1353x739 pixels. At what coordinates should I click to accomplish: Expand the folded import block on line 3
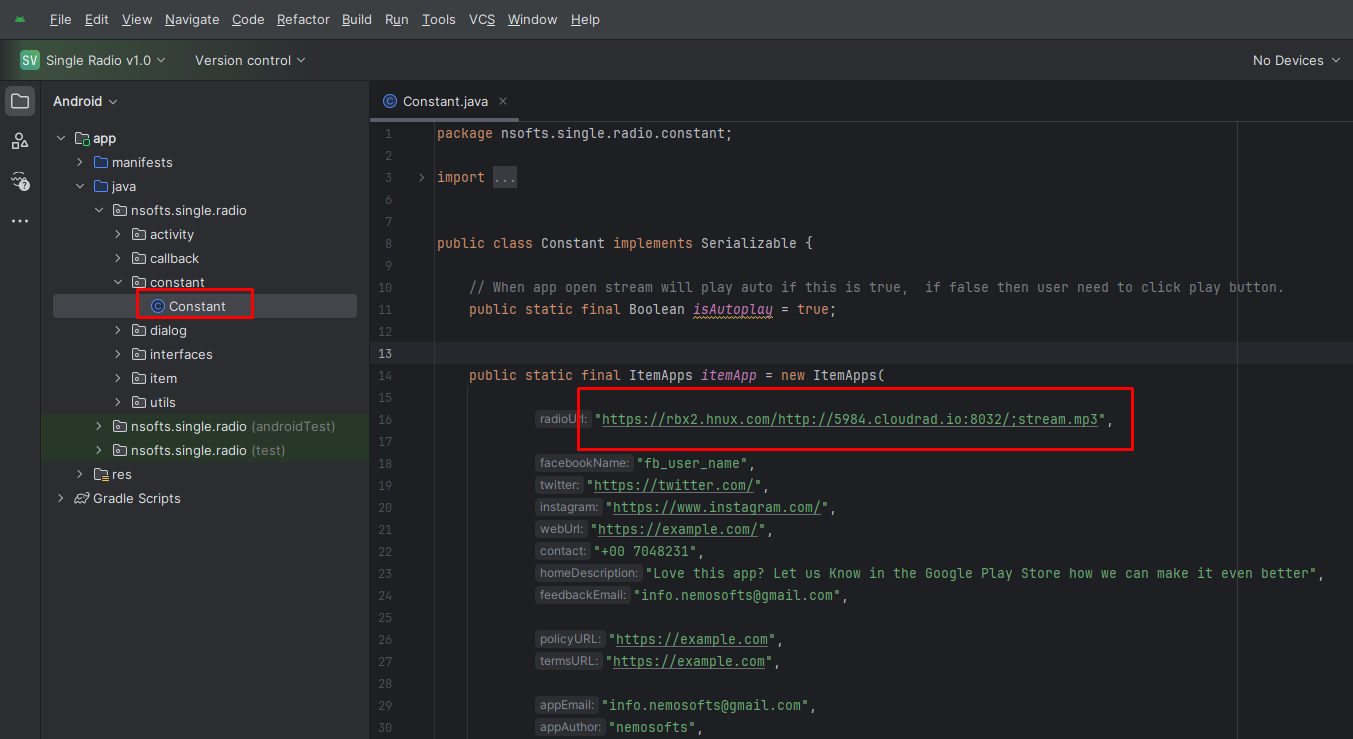pyautogui.click(x=422, y=177)
